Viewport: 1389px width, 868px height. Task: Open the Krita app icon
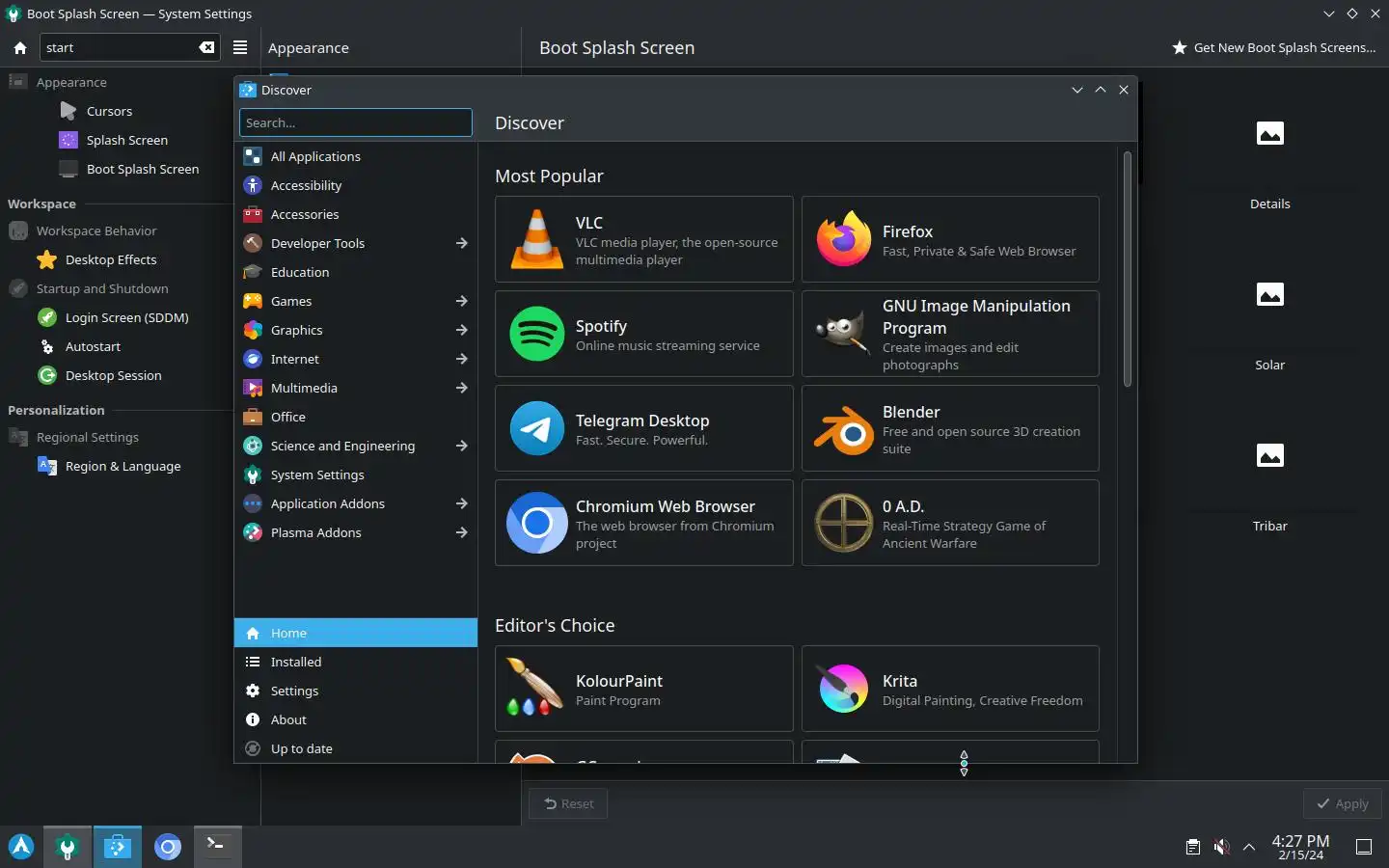tap(844, 689)
